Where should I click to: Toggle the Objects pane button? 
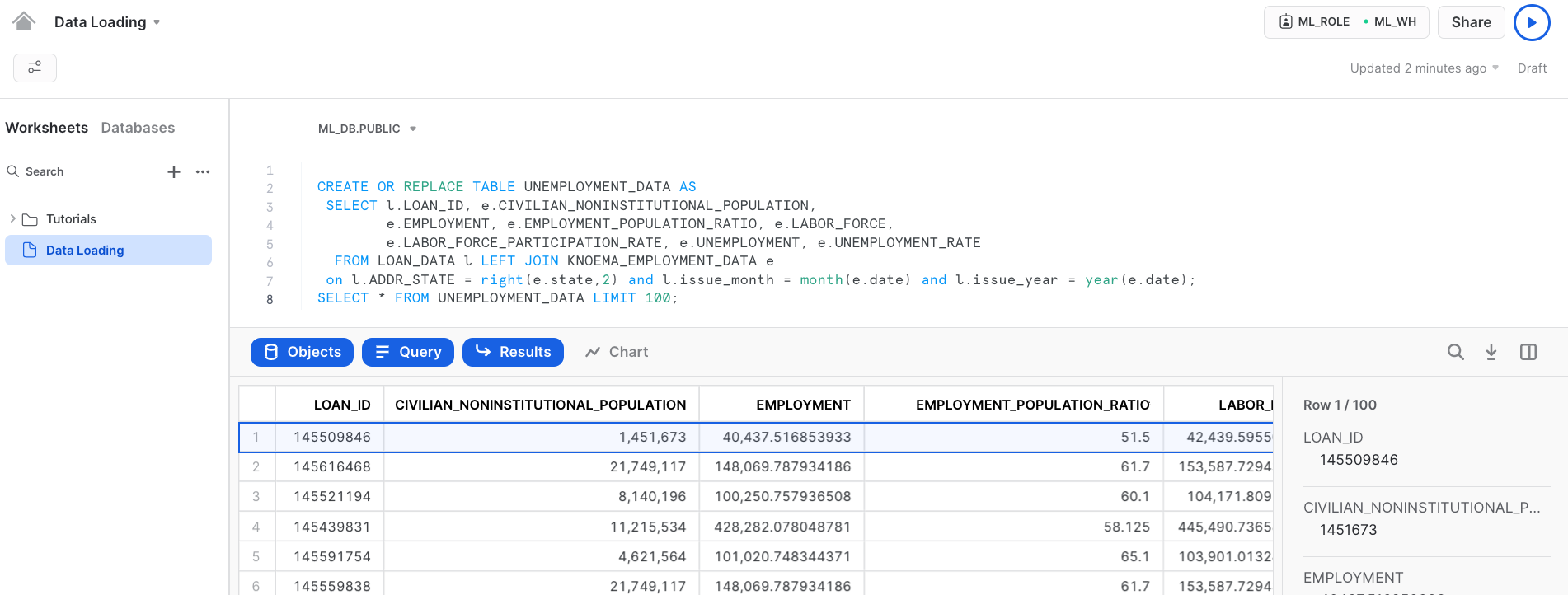(x=302, y=352)
